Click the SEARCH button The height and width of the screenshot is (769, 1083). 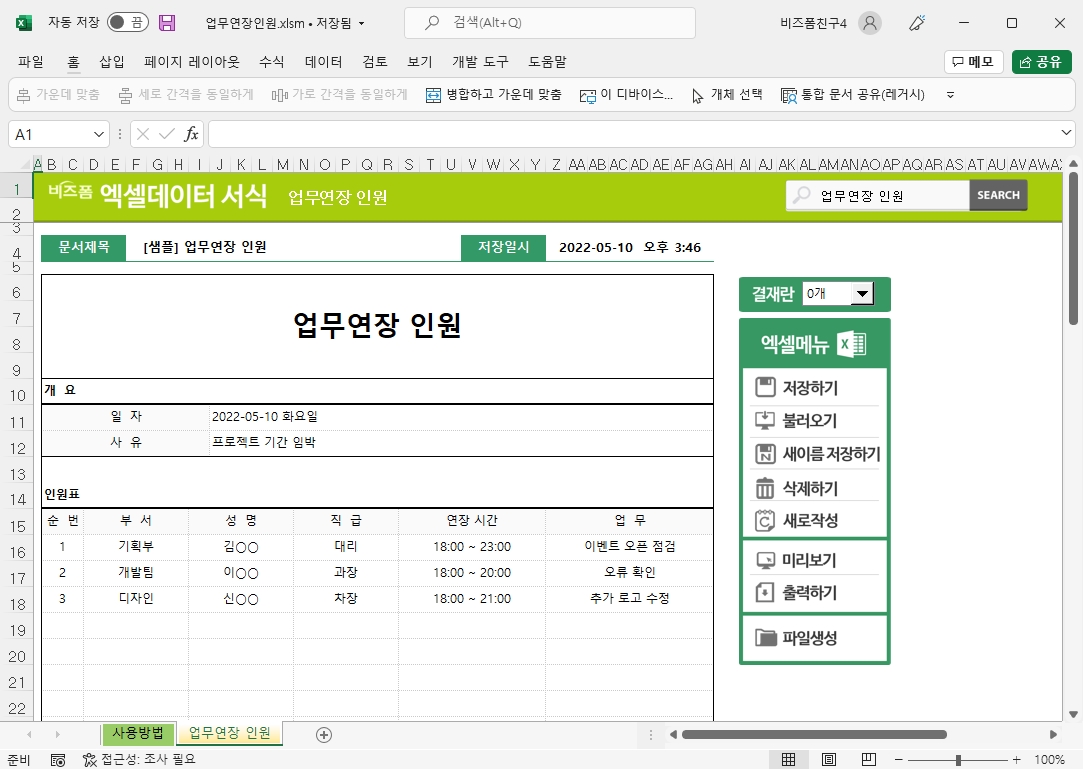pos(998,196)
